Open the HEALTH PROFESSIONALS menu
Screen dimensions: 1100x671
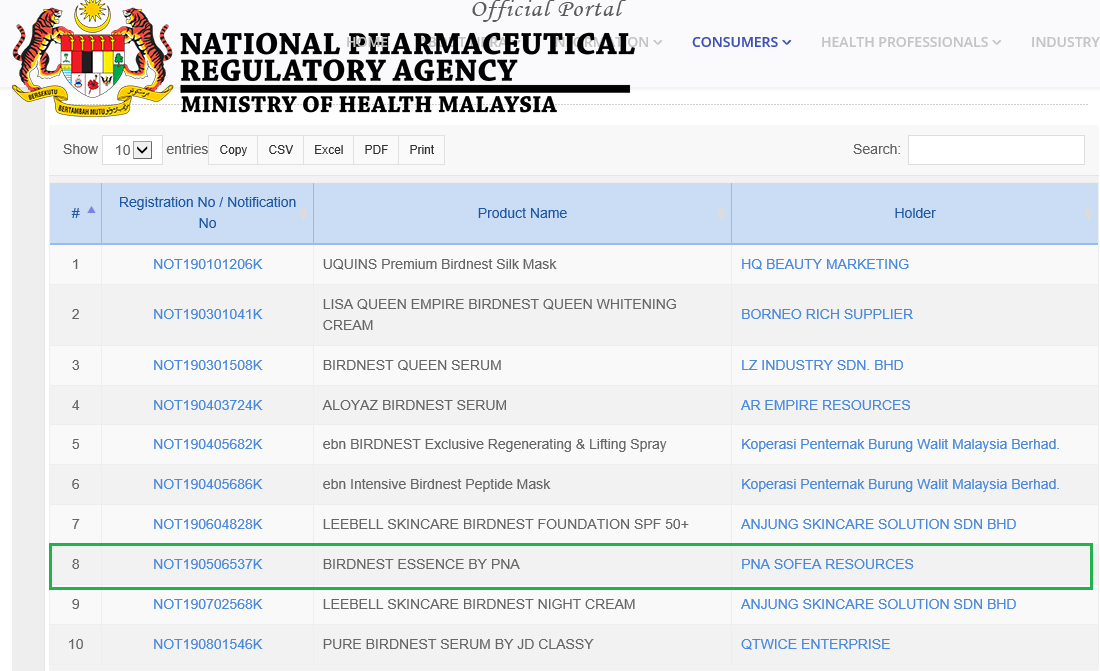tap(911, 42)
